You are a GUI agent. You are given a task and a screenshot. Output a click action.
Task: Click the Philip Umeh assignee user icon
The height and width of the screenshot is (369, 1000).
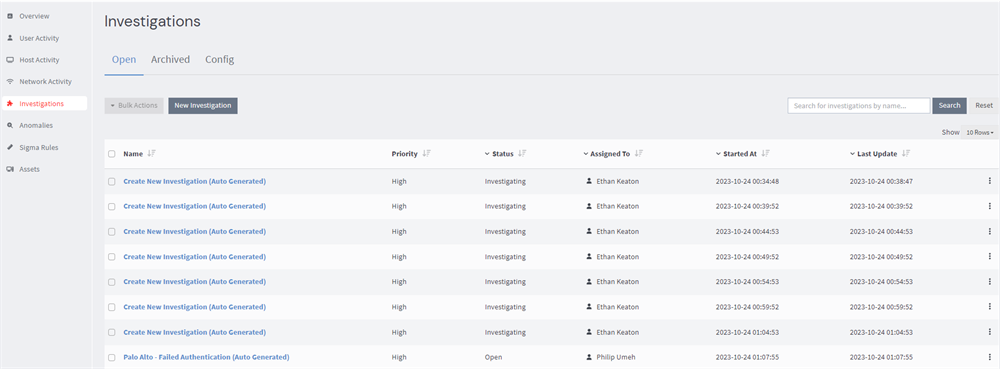pos(589,357)
